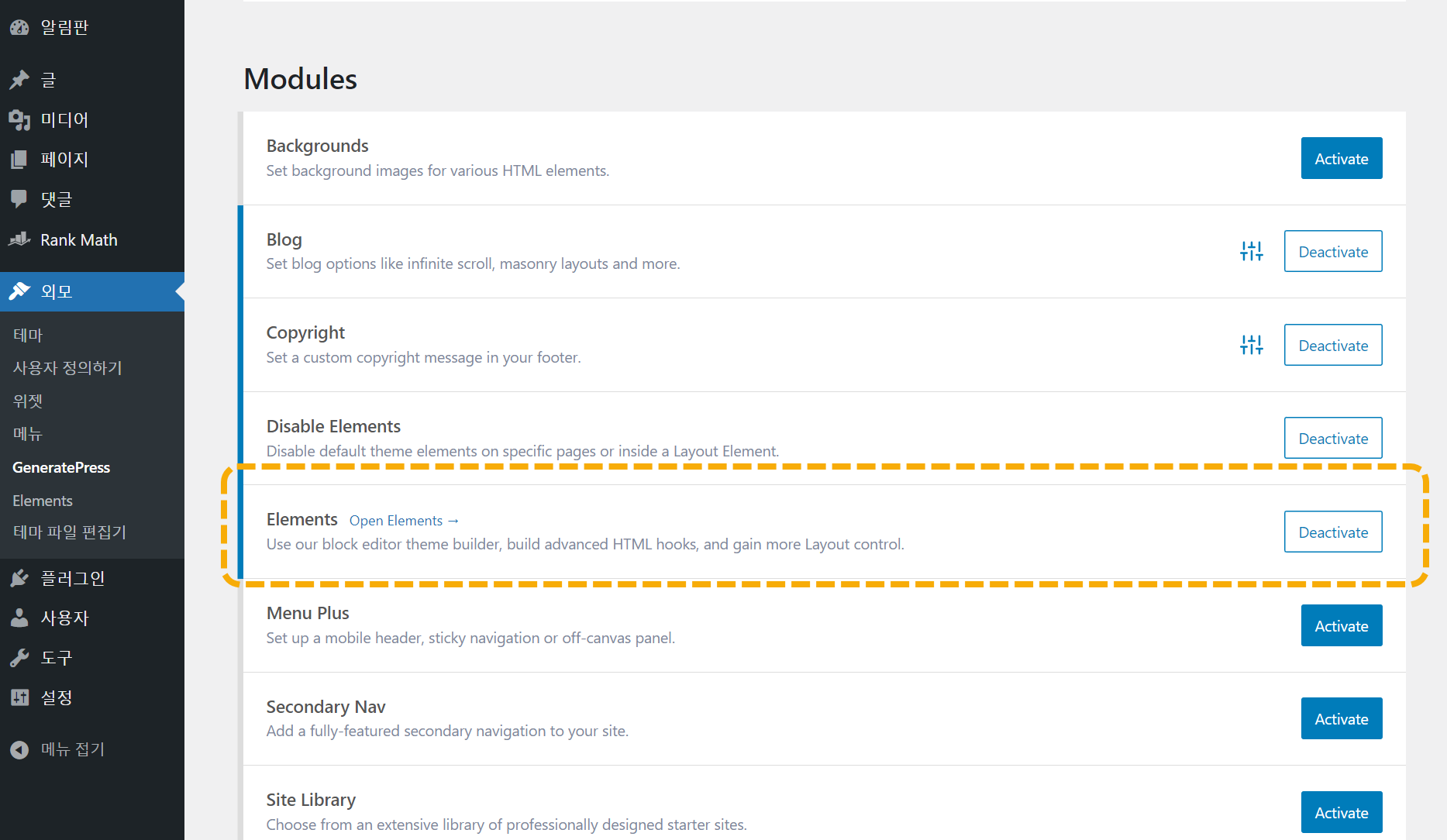The image size is (1447, 840).
Task: Click 'Set a custom copyright message' description
Action: [x=424, y=357]
